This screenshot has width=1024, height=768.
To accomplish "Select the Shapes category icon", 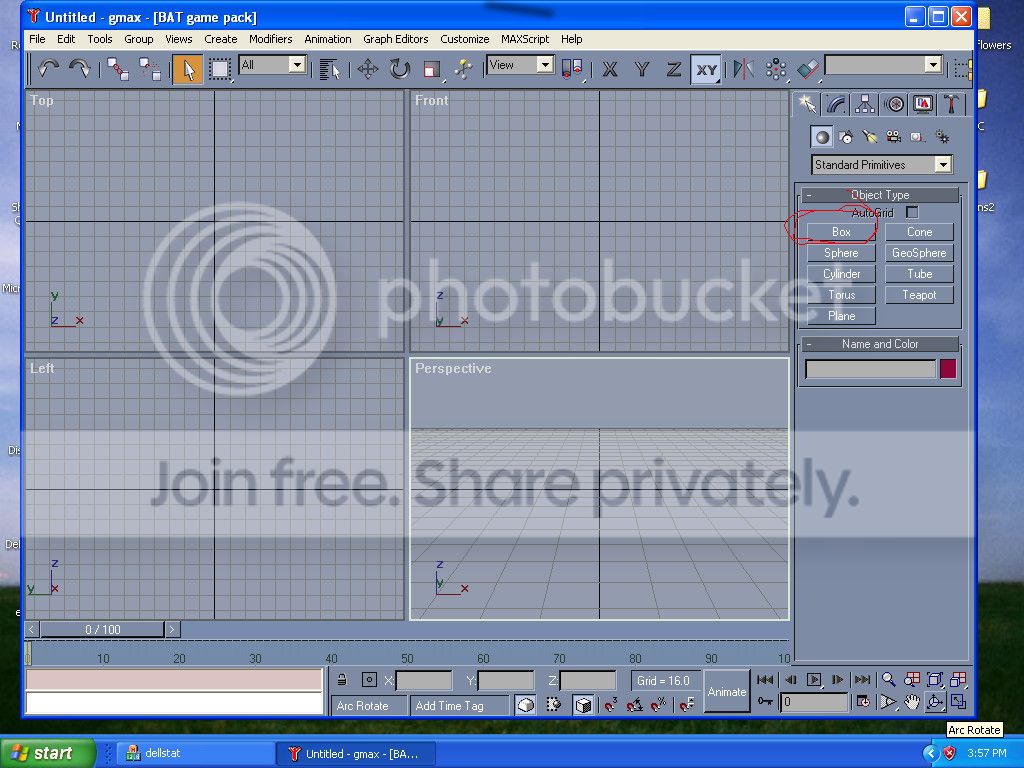I will click(846, 136).
